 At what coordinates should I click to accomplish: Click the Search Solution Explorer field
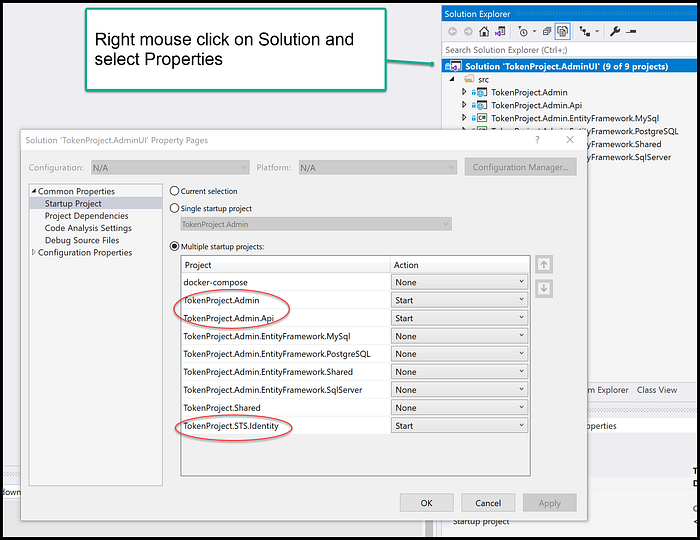tap(569, 50)
